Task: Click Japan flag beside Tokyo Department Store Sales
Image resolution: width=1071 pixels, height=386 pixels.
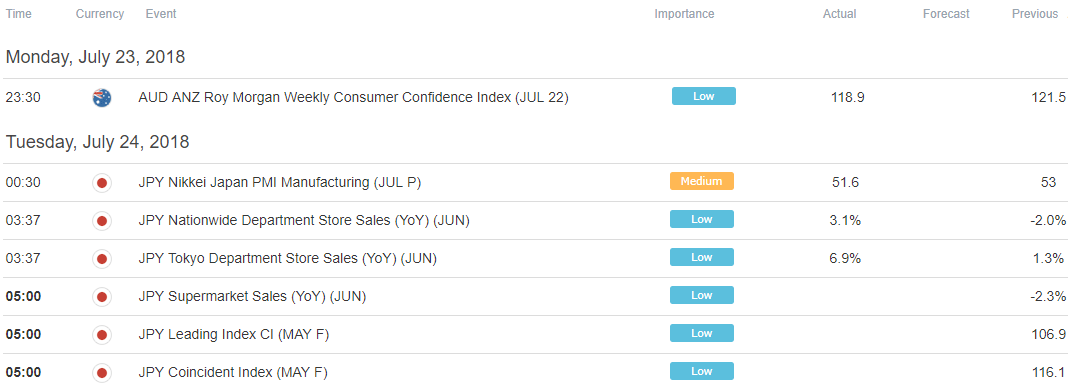Action: 101,259
